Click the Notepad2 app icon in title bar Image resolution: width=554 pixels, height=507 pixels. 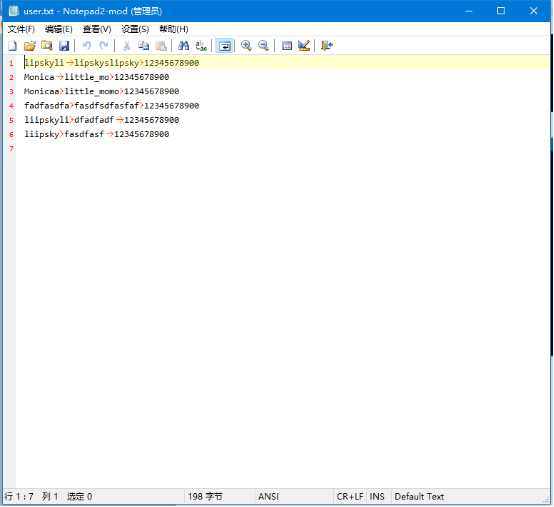coord(13,11)
